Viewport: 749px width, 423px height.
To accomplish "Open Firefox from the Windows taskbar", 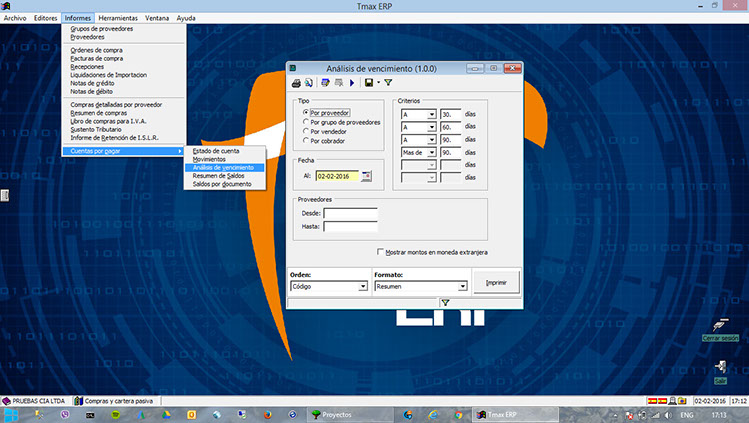I will pos(267,413).
